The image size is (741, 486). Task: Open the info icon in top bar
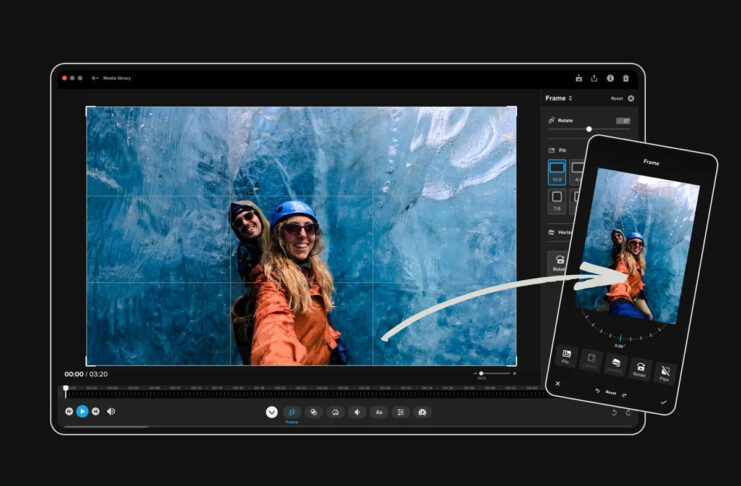(x=610, y=78)
